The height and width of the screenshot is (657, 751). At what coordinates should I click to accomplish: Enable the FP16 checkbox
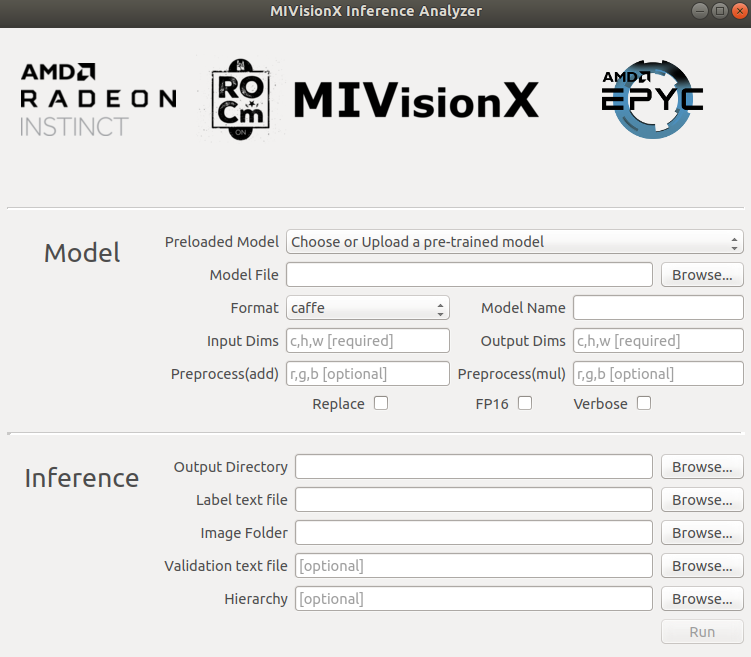coord(525,403)
